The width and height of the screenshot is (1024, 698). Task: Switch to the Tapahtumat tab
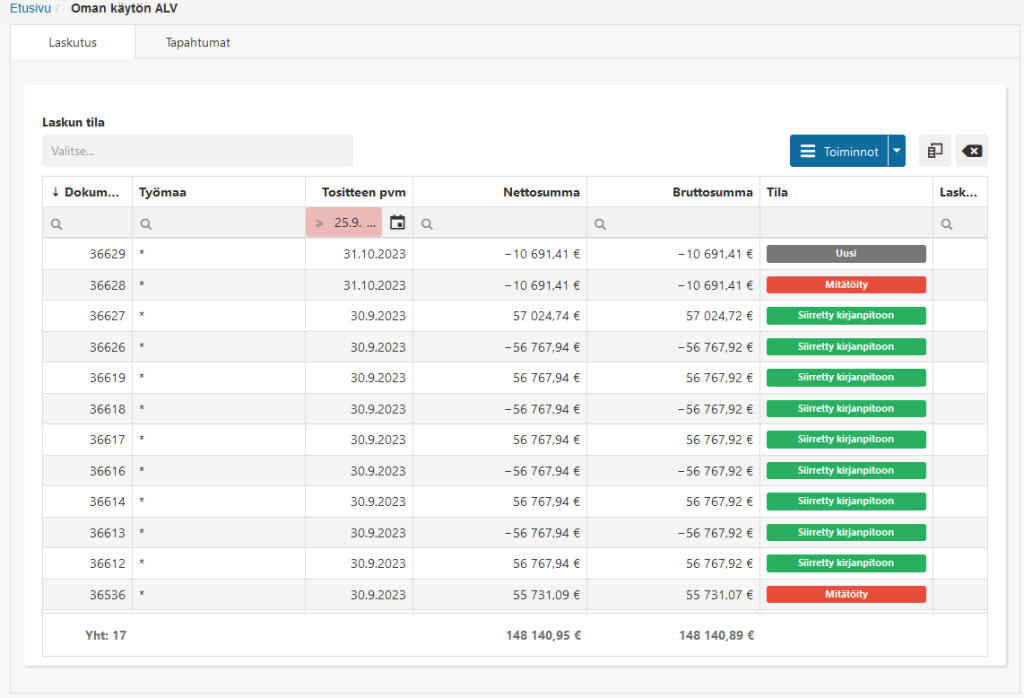(x=198, y=43)
